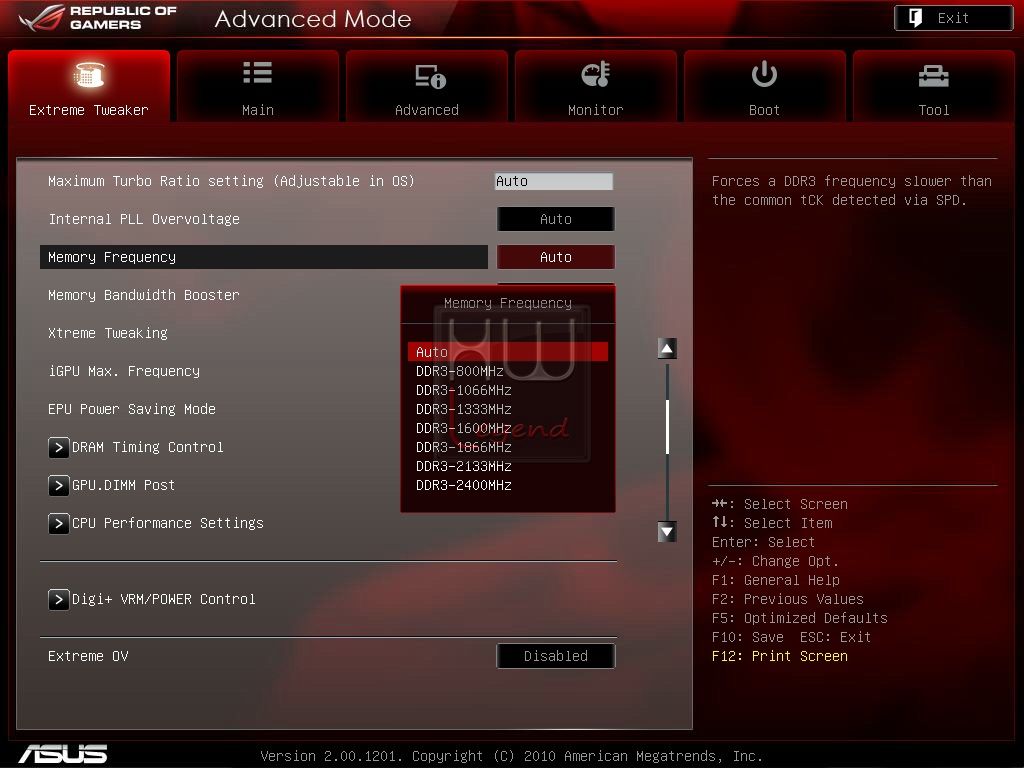Select the Extreme OV setting label
The height and width of the screenshot is (768, 1024).
click(88, 656)
